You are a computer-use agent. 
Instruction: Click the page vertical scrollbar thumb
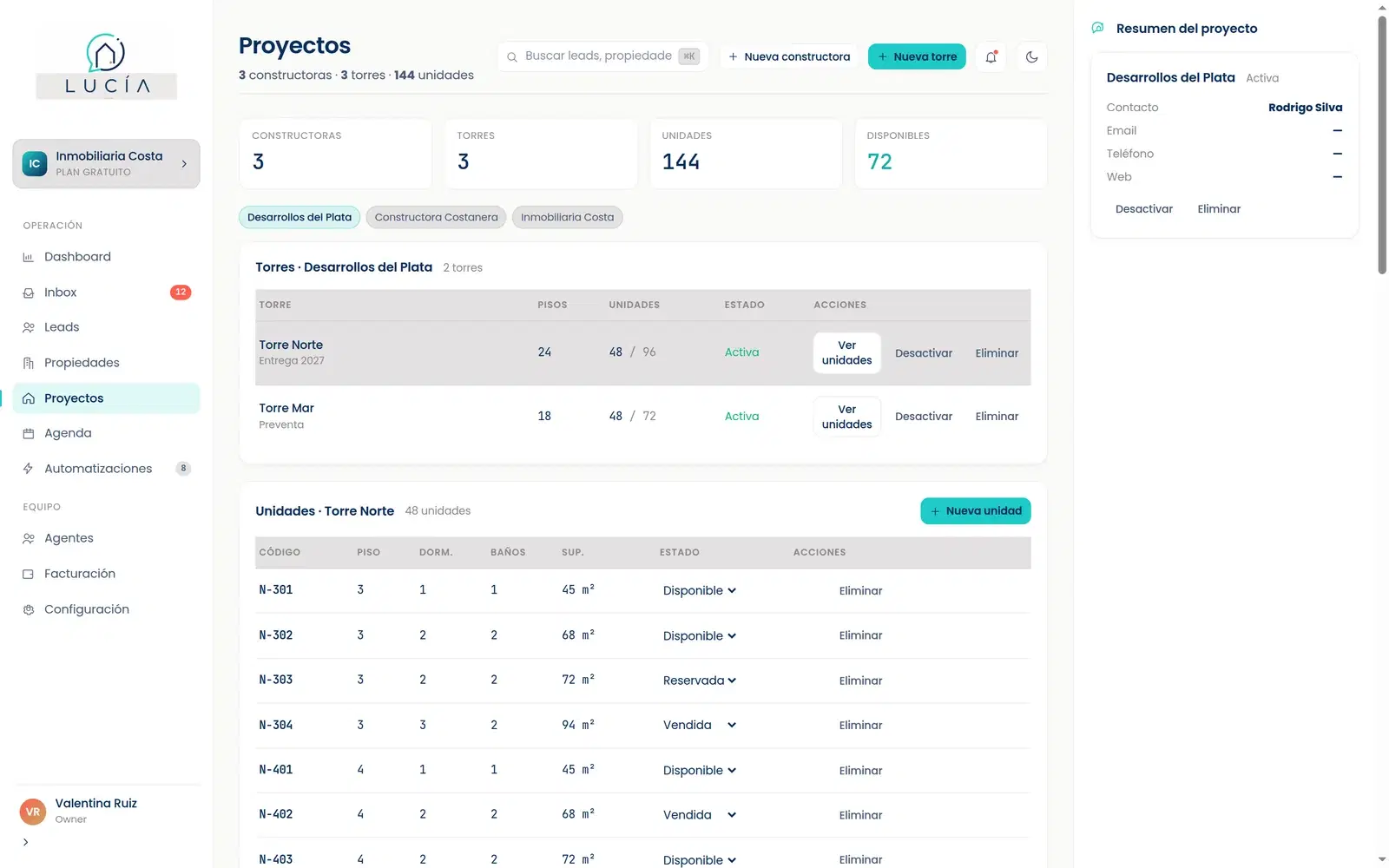tap(1382, 143)
